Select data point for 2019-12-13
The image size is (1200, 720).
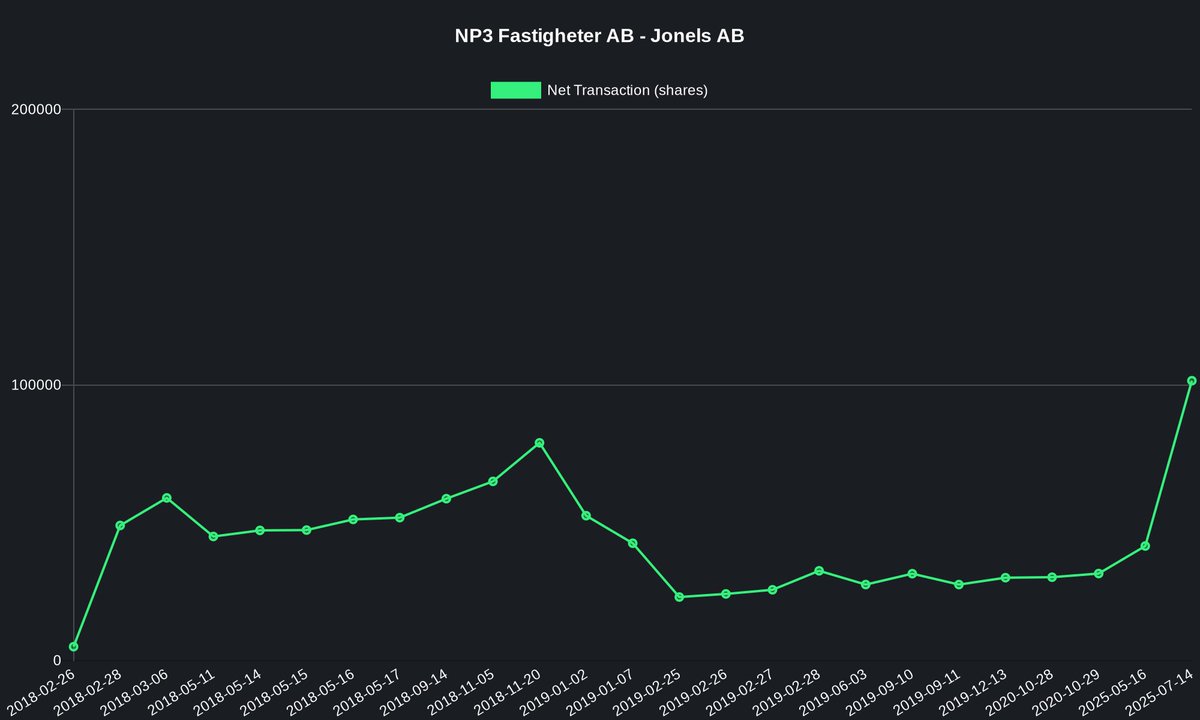(1005, 578)
